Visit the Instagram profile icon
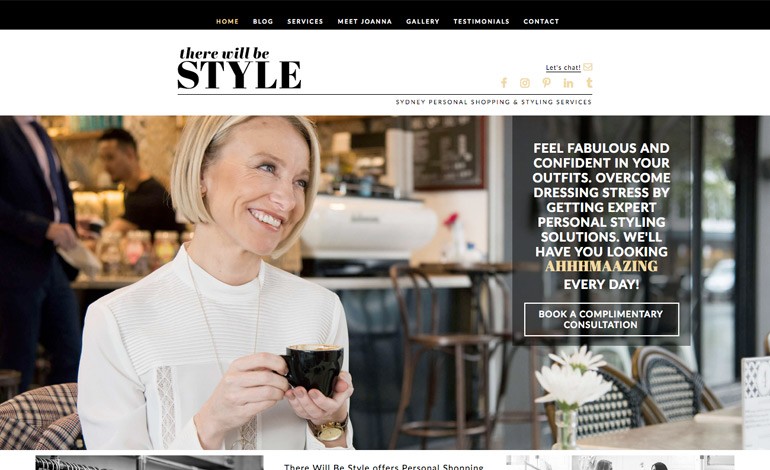Viewport: 770px width, 470px height. pos(525,83)
